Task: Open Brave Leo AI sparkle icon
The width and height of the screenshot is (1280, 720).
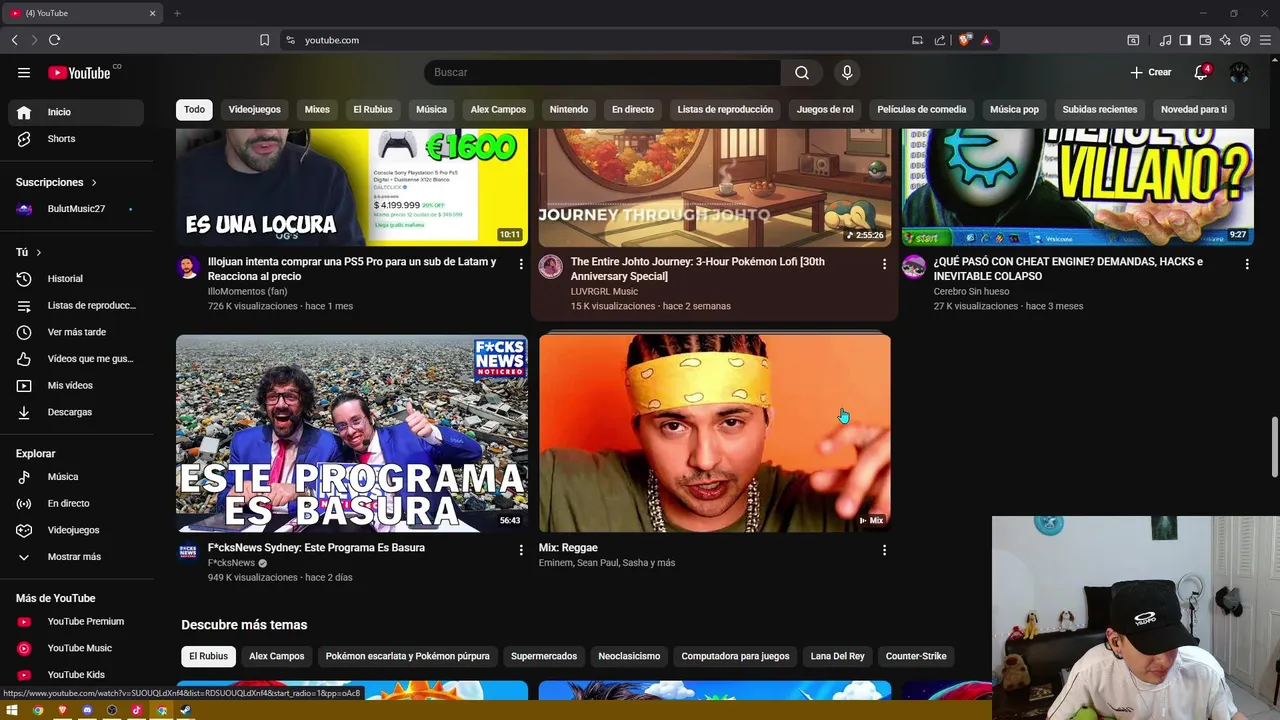Action: click(x=1225, y=40)
